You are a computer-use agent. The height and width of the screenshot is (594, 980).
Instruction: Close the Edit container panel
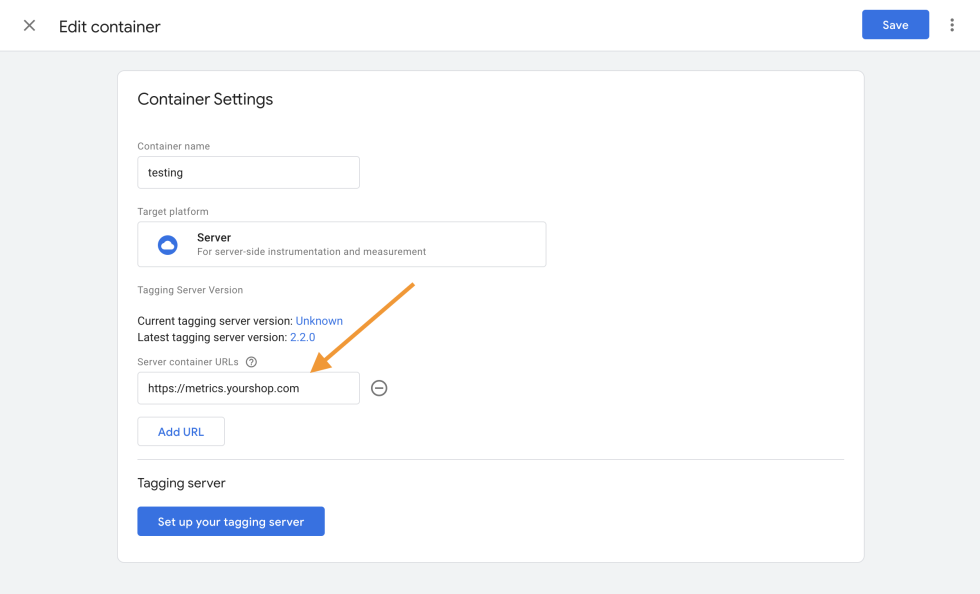pos(30,26)
